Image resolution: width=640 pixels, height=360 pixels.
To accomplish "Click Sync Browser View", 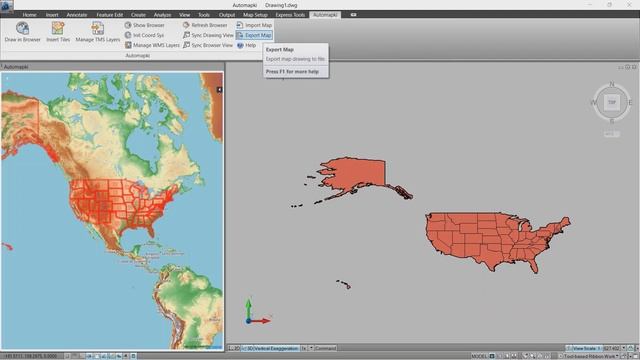I will pyautogui.click(x=208, y=45).
